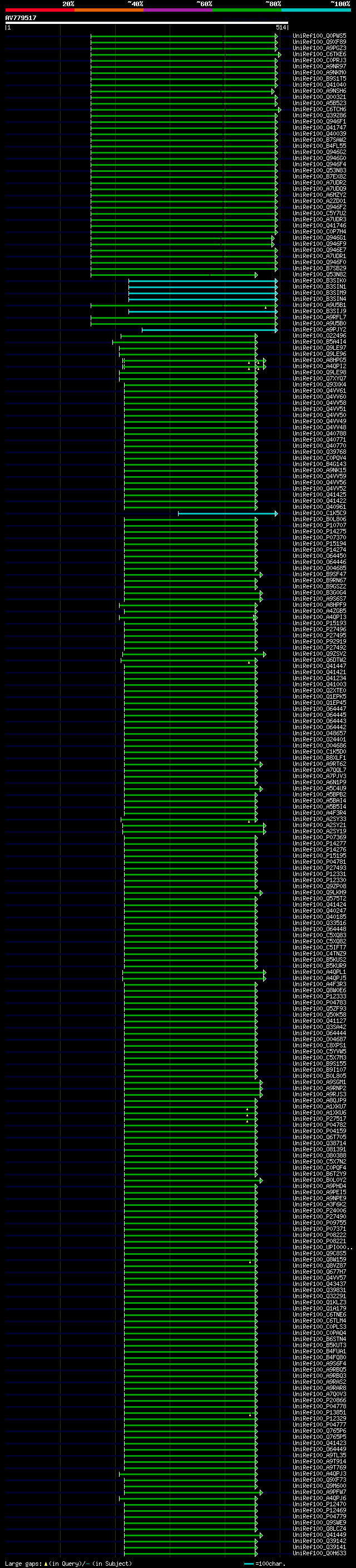Click the UniRef100_C6TNE6 label
The width and height of the screenshot is (356, 1568).
[x=319, y=1315]
